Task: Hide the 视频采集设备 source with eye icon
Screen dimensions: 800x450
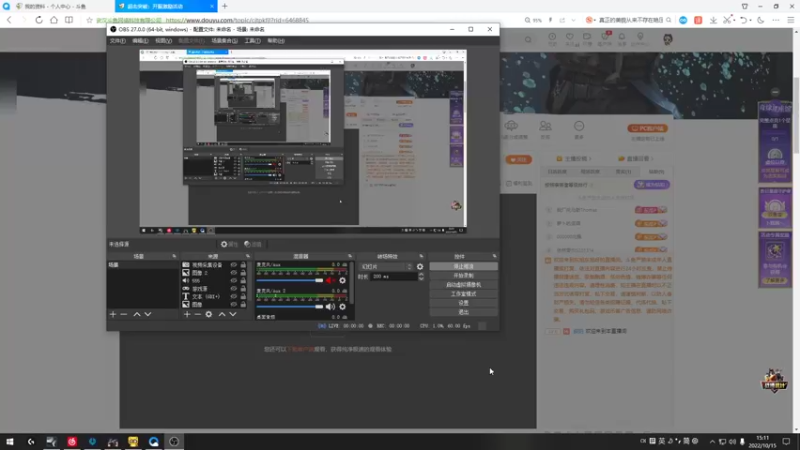Action: pyautogui.click(x=234, y=265)
